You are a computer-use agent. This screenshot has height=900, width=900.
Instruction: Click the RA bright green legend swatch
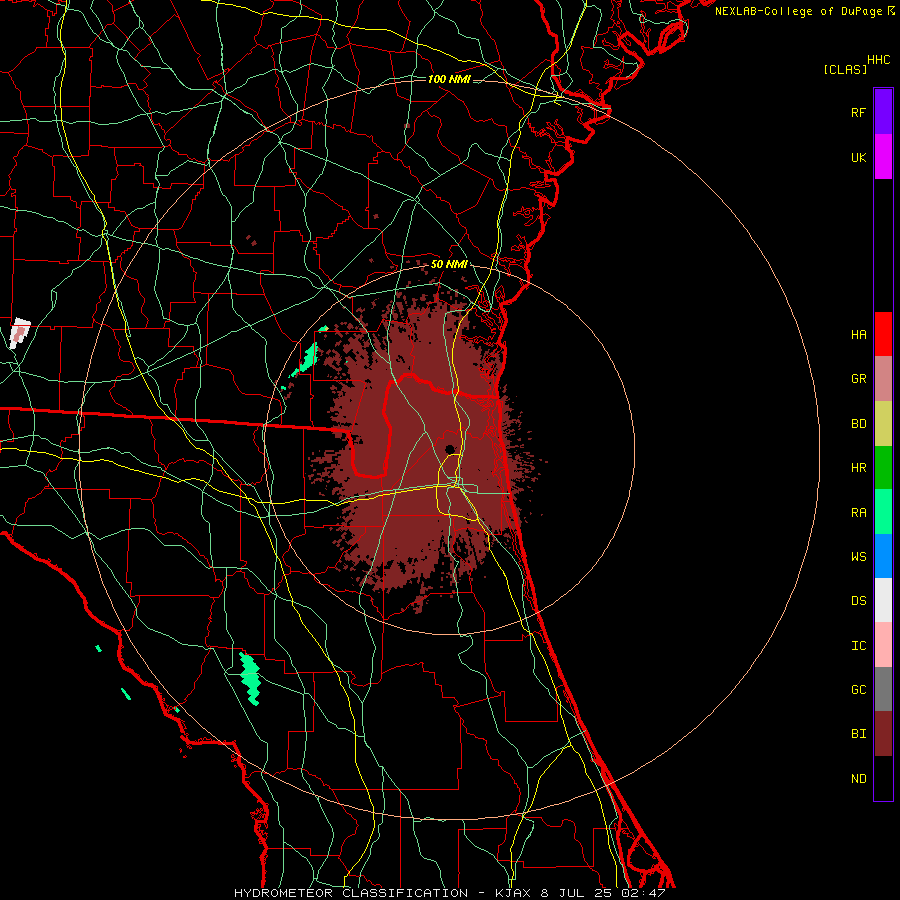coord(883,511)
